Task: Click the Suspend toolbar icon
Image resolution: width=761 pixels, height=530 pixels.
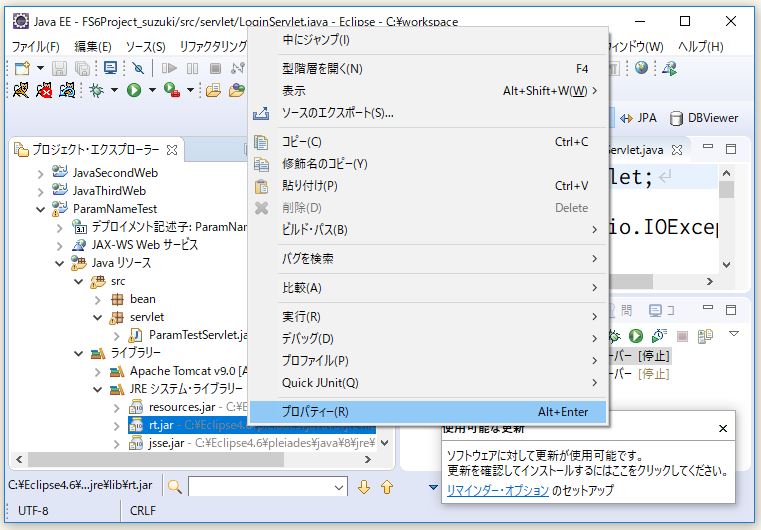Action: [x=193, y=68]
